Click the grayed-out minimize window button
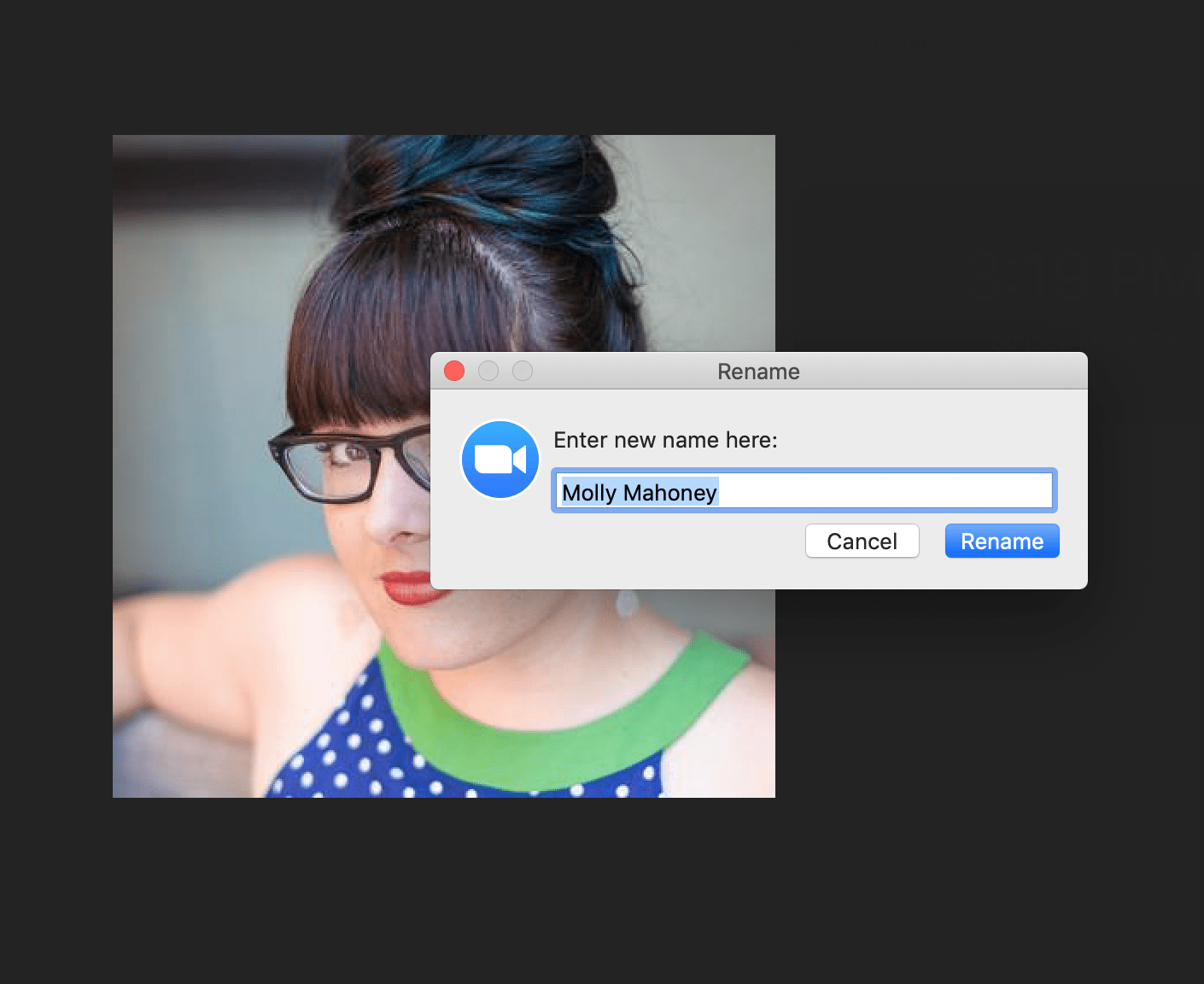 click(488, 371)
